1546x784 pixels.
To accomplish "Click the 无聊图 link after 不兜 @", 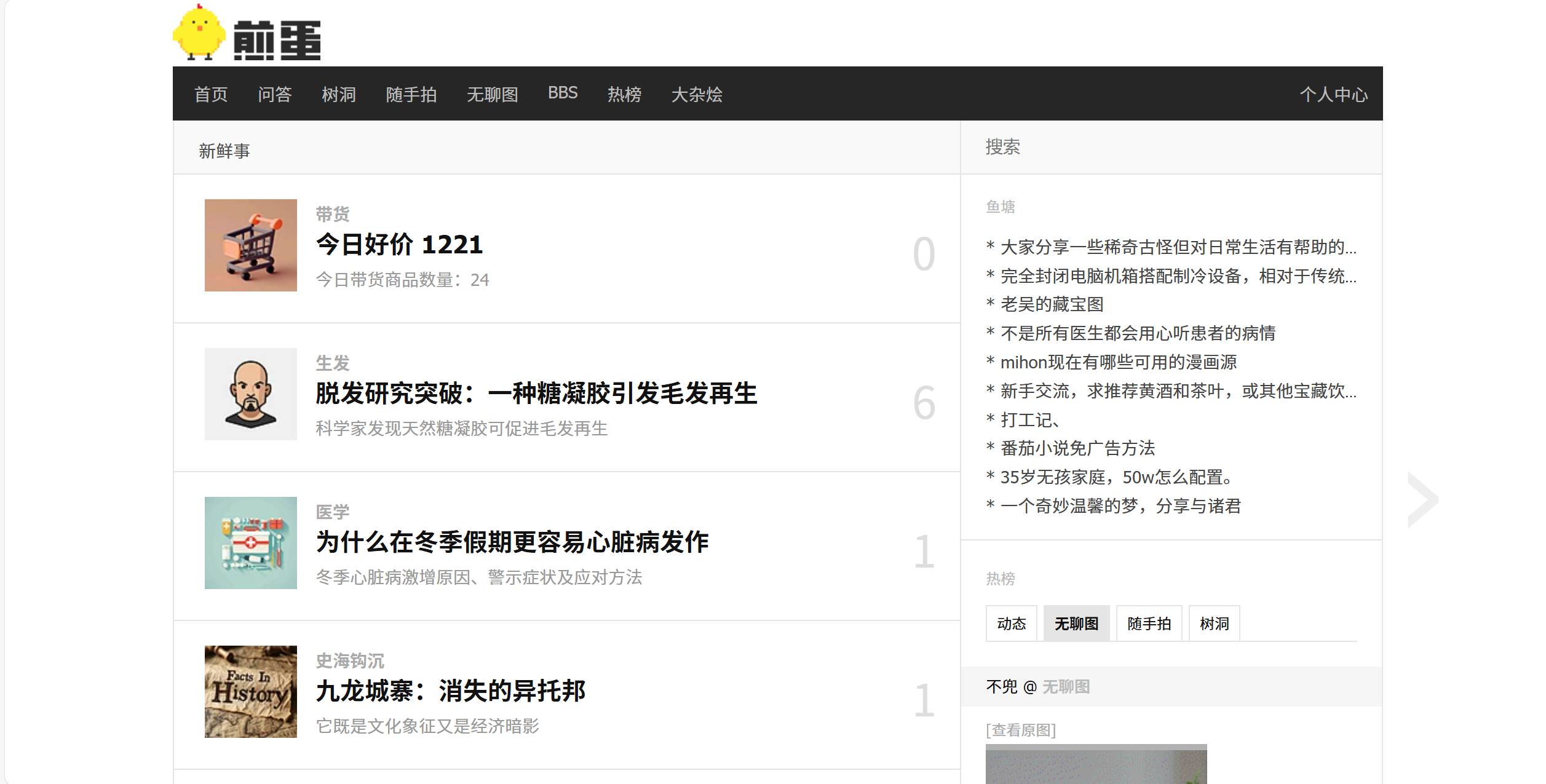I will (1066, 686).
